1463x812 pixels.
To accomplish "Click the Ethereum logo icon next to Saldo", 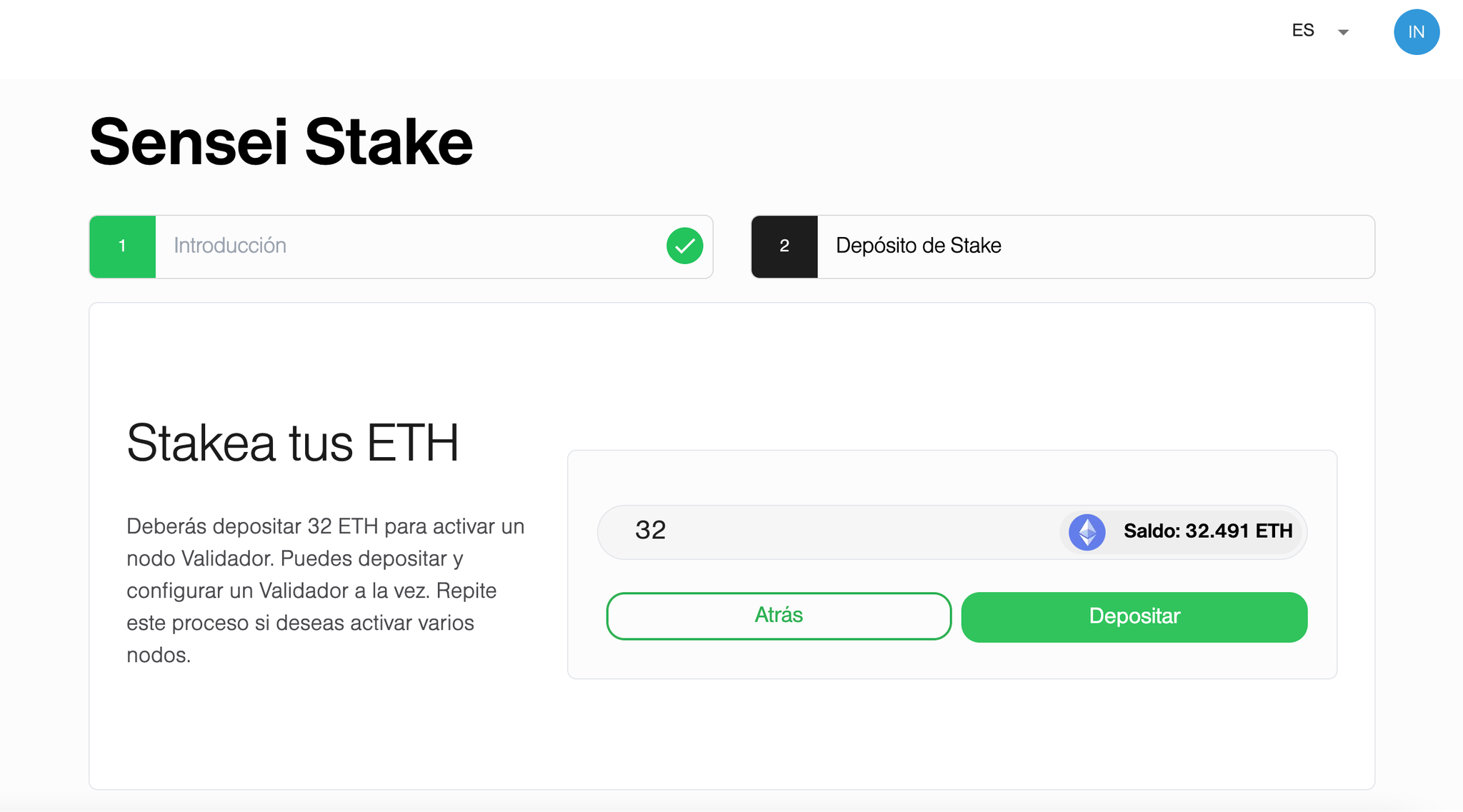I will pos(1087,531).
